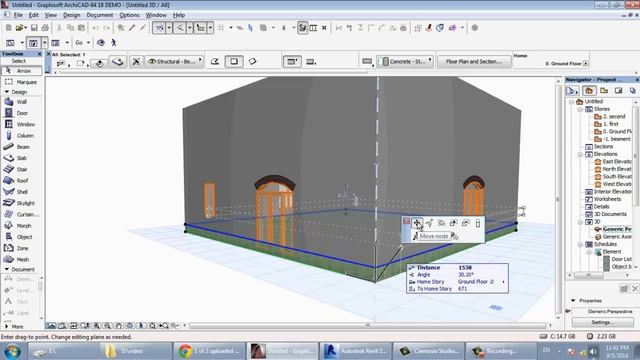
Task: Select the Zone tool
Action: click(x=21, y=248)
